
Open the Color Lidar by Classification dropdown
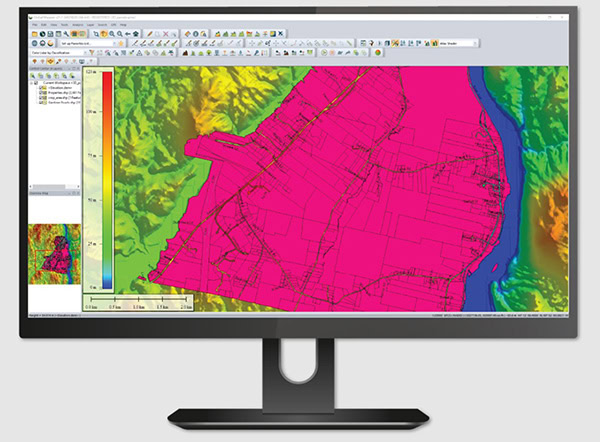tap(59, 53)
